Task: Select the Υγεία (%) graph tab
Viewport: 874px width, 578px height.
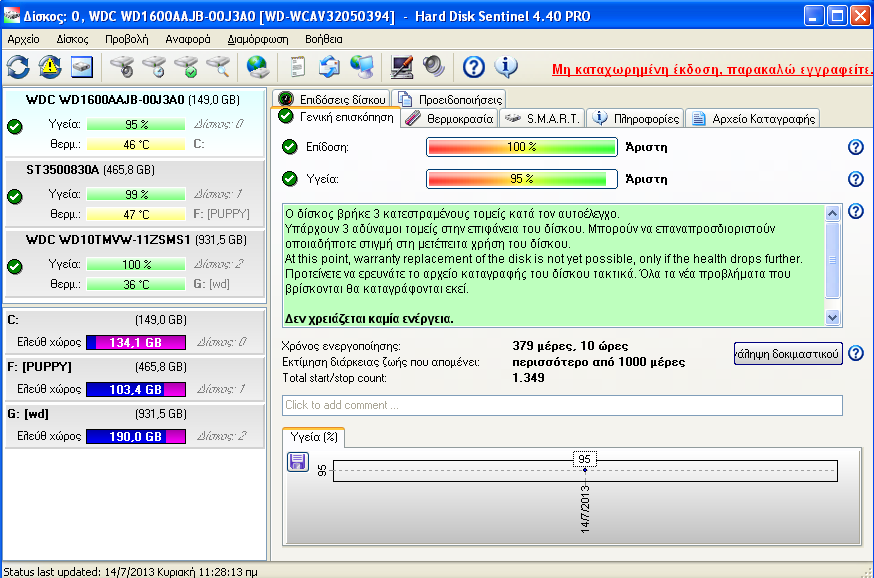Action: pyautogui.click(x=314, y=438)
